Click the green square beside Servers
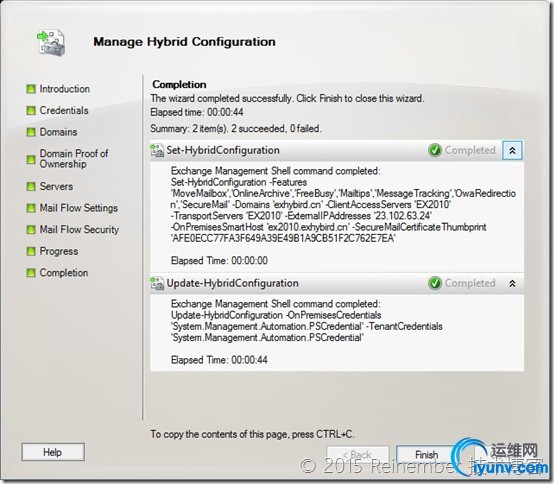554x484 pixels. point(31,186)
